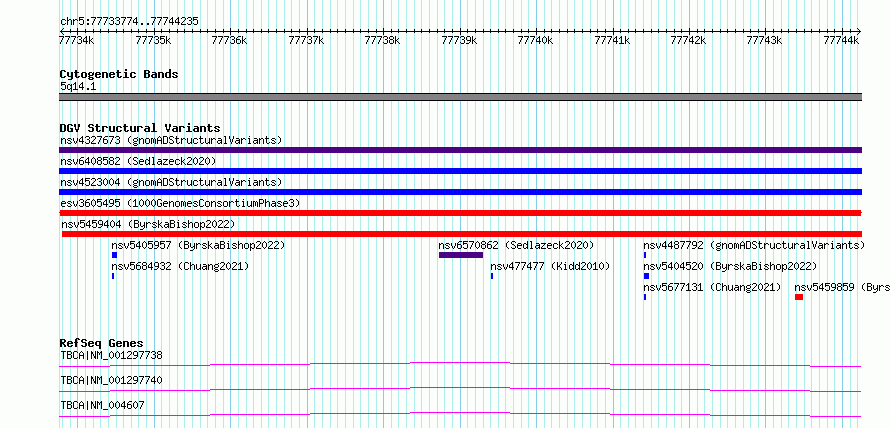The image size is (890, 428).
Task: Click the 5q14.1 band label
Action: click(x=78, y=86)
